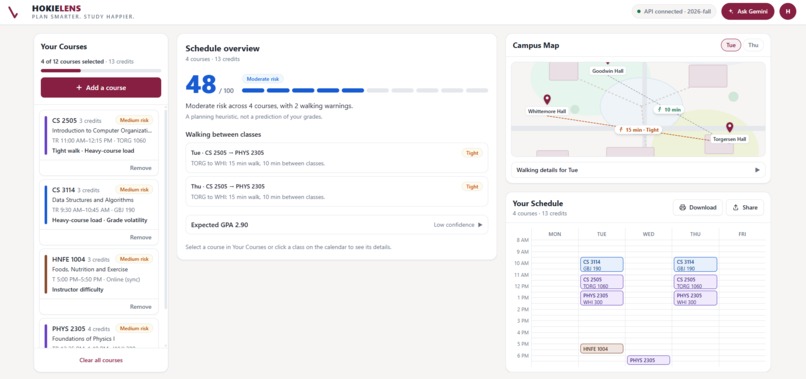
Task: Click the Goodwin Hall map label
Action: [x=607, y=70]
